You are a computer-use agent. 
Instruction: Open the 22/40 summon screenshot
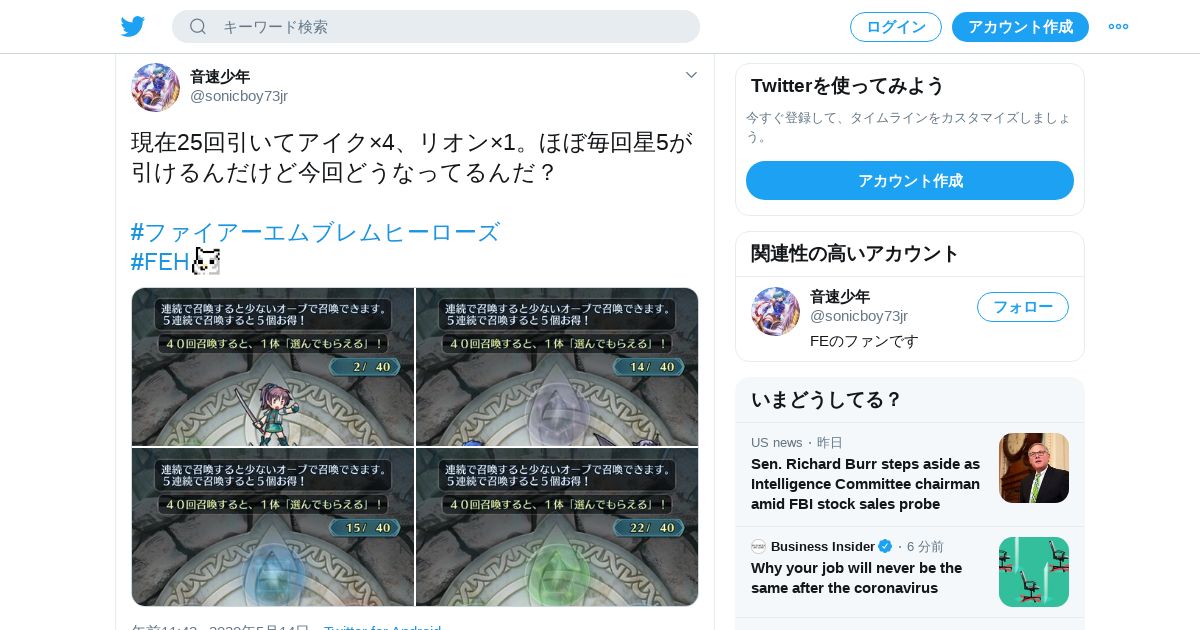coord(557,527)
